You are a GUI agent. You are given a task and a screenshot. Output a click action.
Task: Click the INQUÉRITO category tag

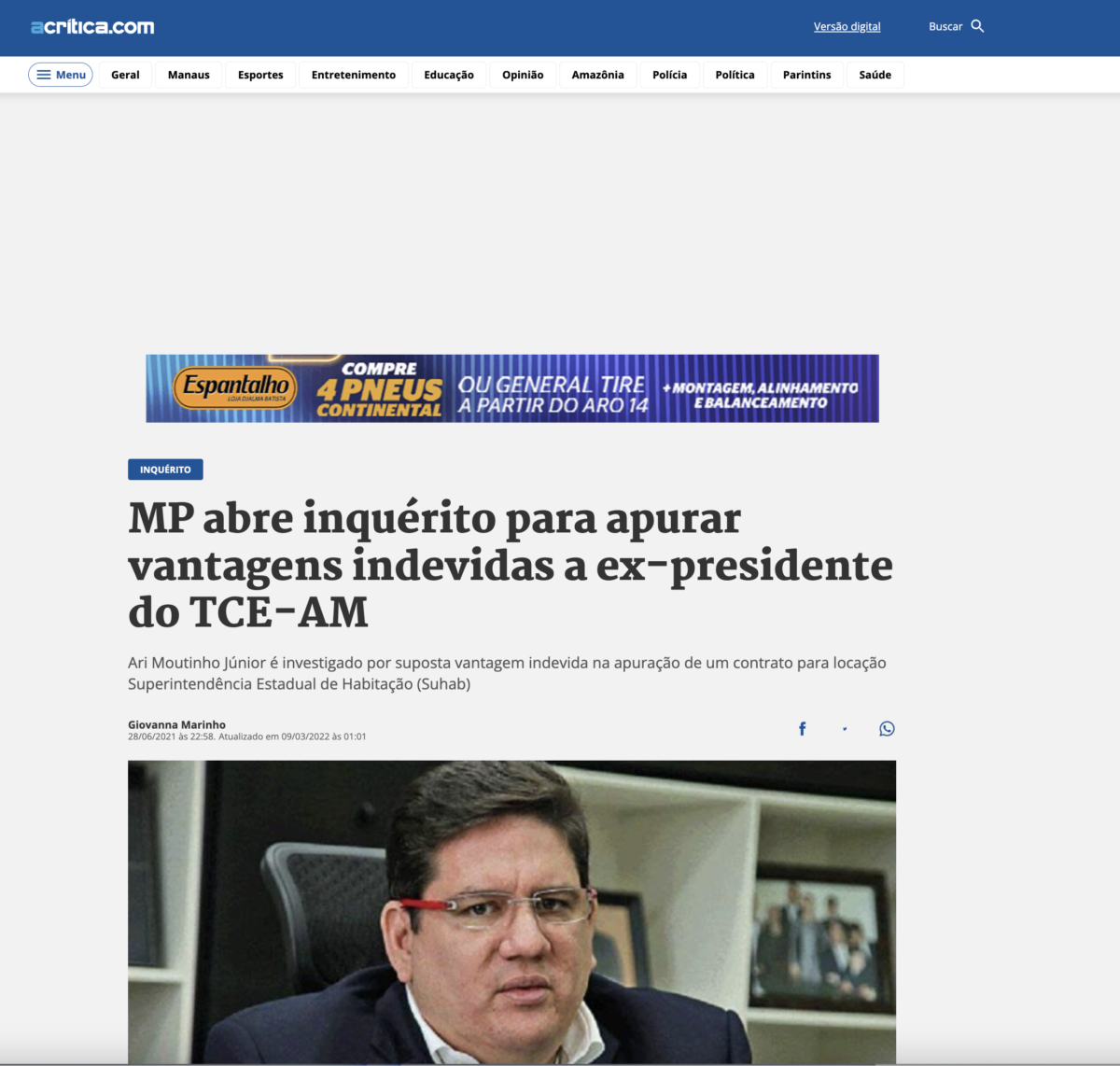click(x=165, y=470)
